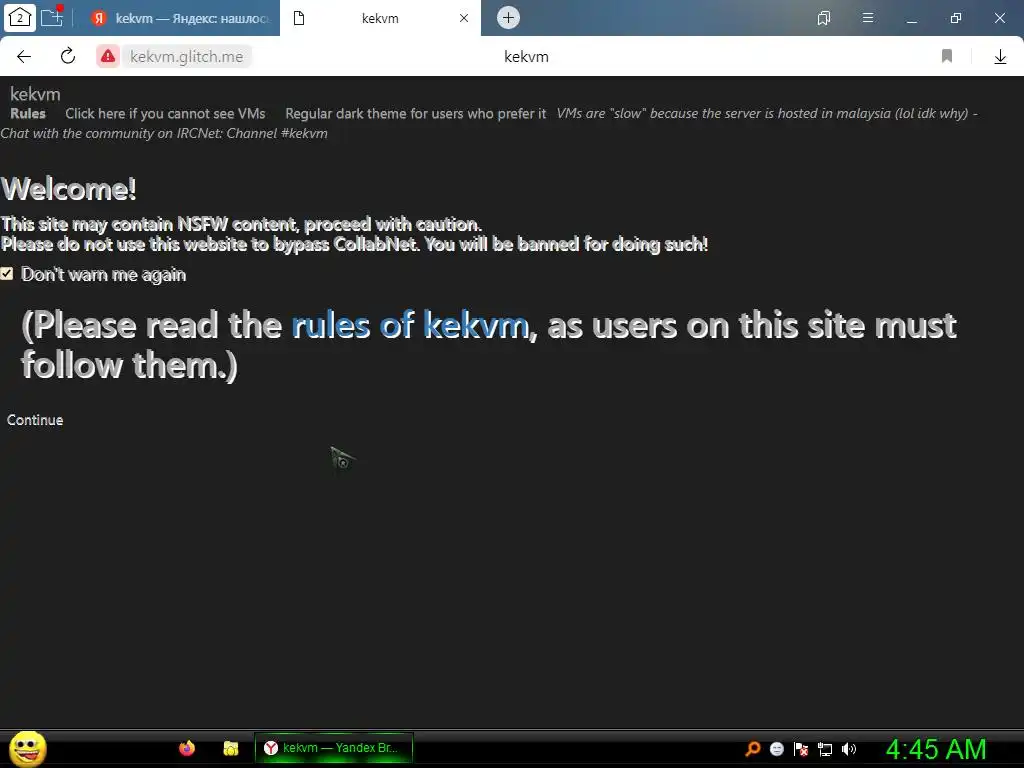
Task: Click the kekvm Yandex Browser taskbar button
Action: click(334, 748)
